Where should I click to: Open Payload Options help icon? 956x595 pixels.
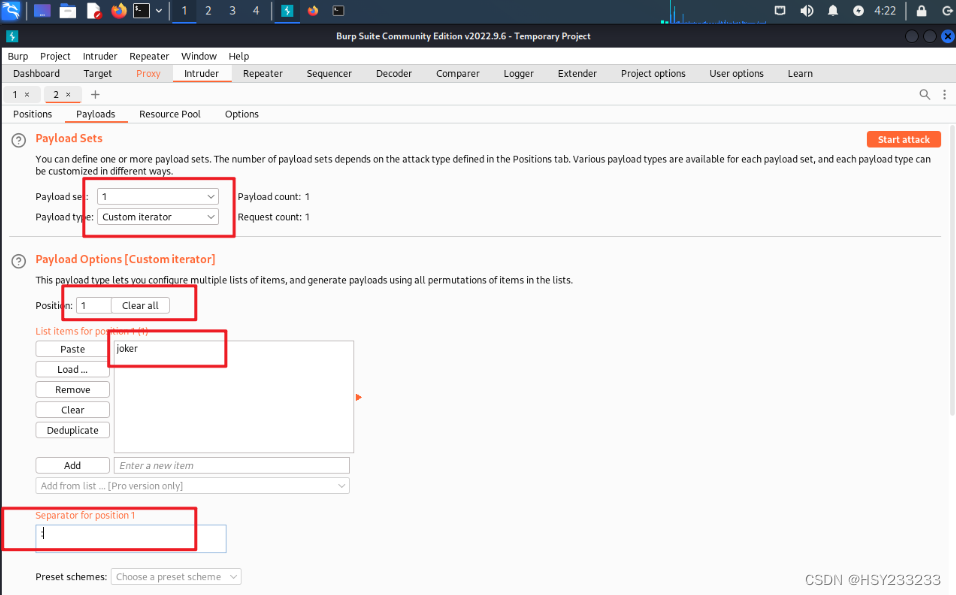[x=19, y=262]
